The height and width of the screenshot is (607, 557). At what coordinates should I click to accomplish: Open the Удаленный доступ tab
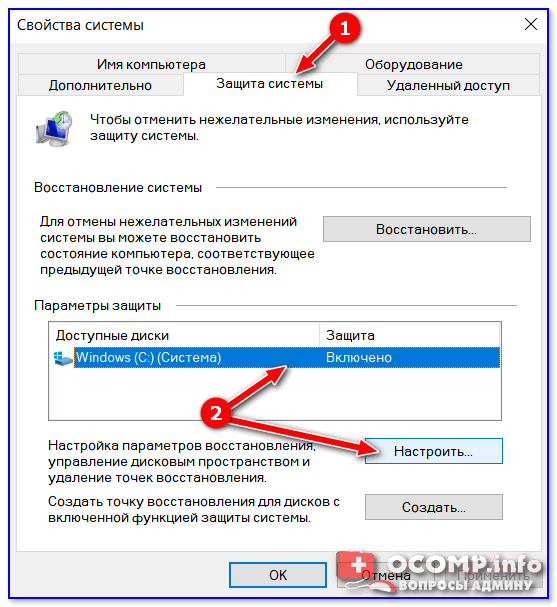click(x=448, y=85)
